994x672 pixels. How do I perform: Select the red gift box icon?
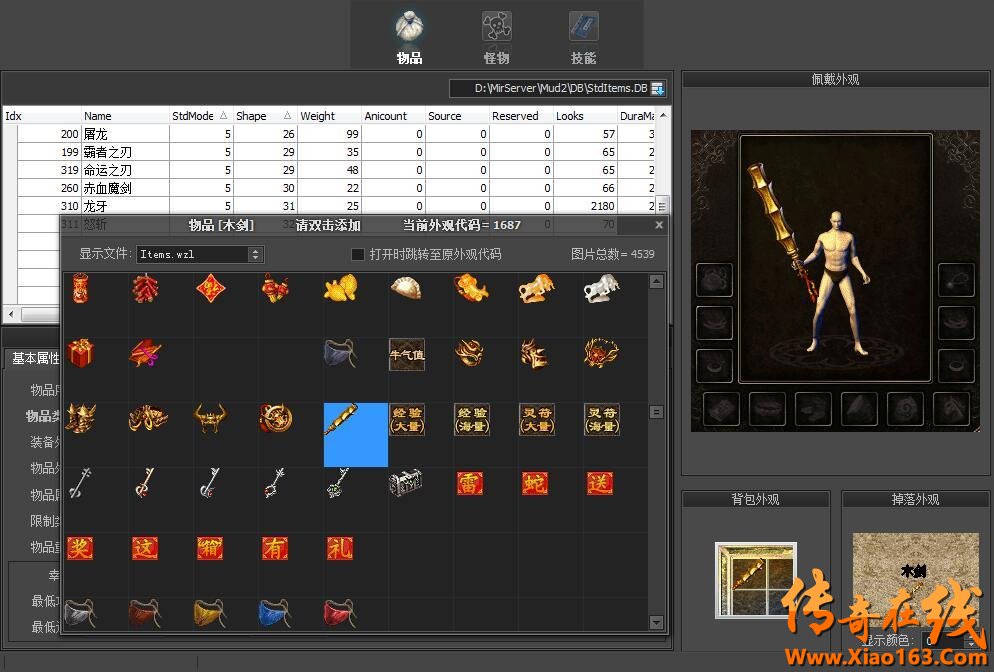81,354
